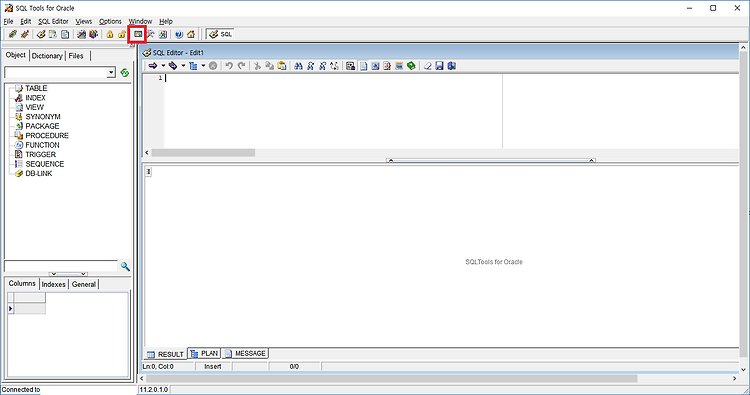Click the green plug connect icon
The height and width of the screenshot is (395, 750).
(12, 34)
